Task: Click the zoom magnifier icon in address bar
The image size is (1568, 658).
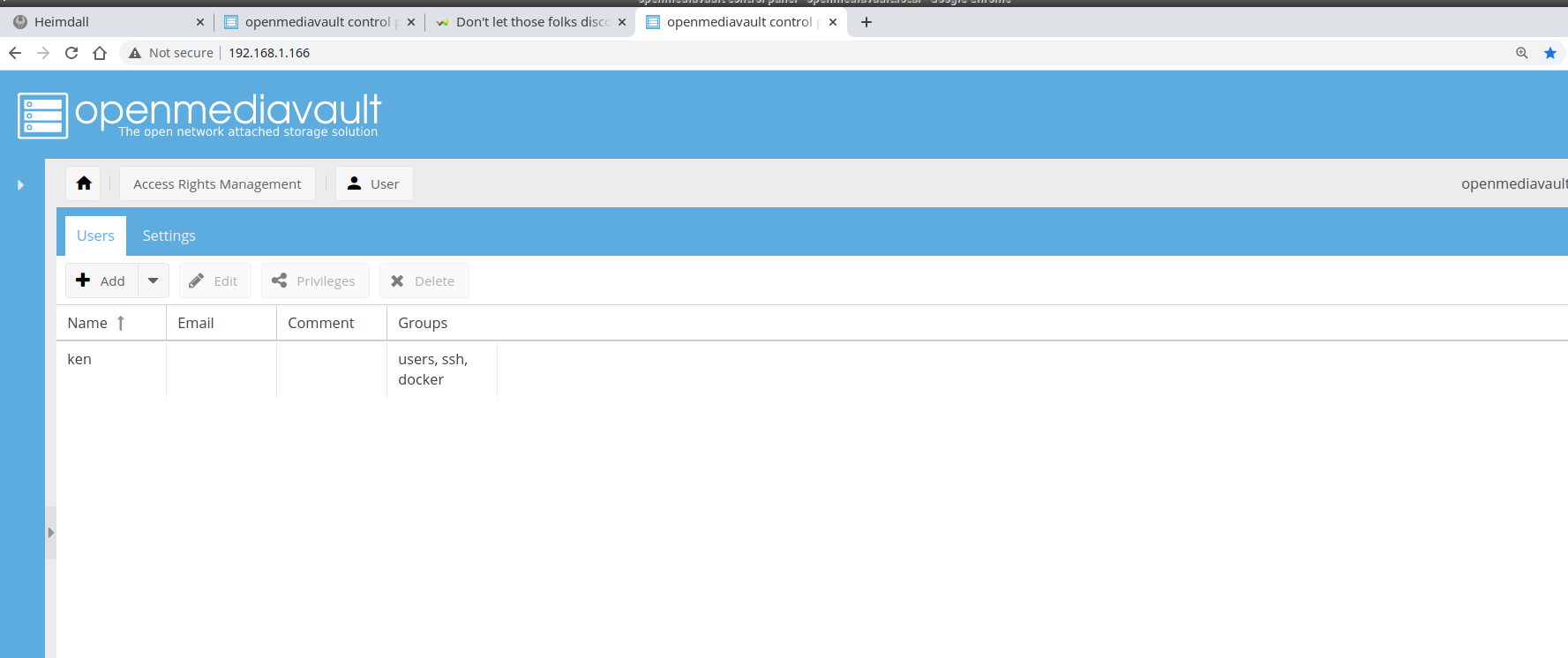Action: pyautogui.click(x=1522, y=53)
